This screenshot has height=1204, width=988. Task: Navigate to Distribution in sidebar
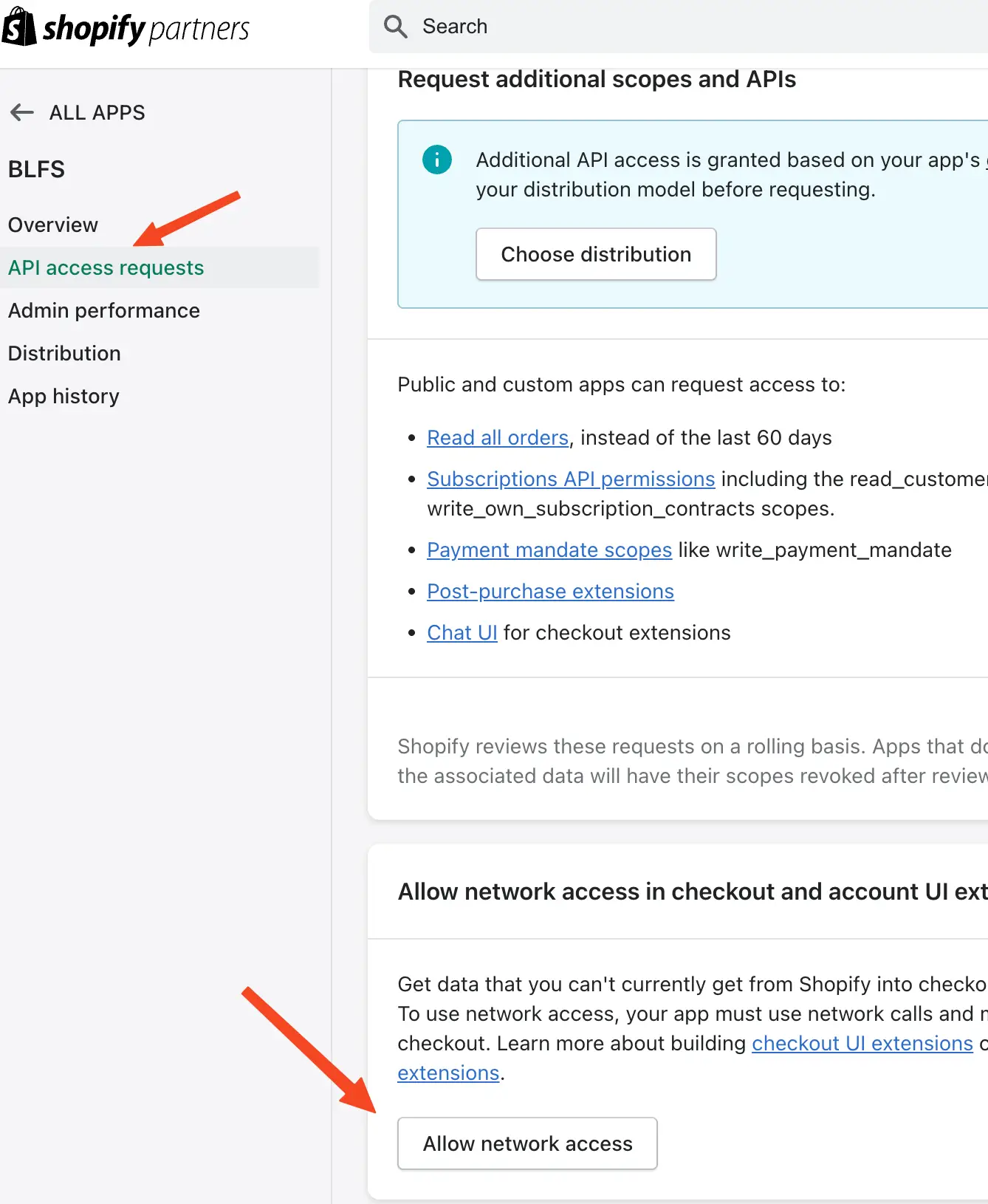[64, 353]
